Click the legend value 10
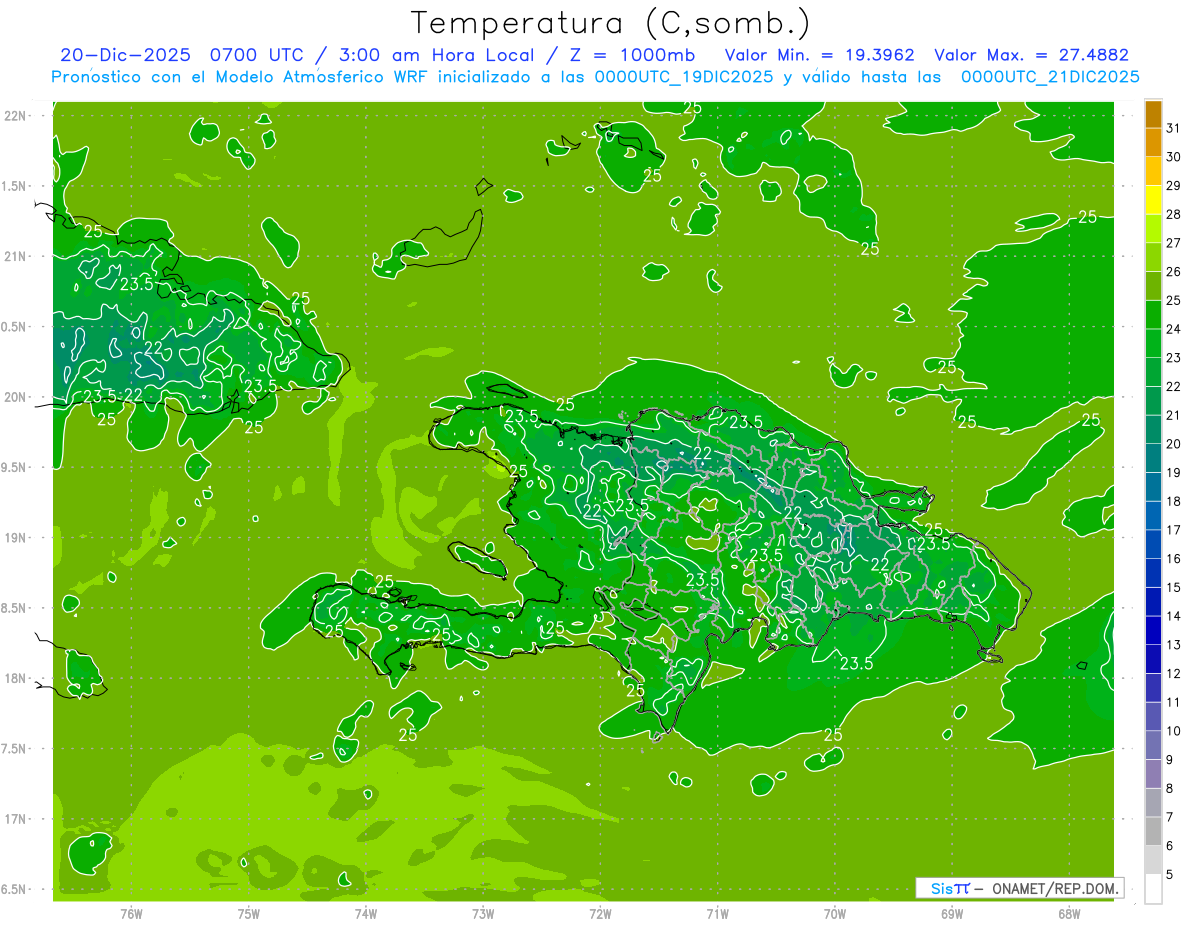Viewport: 1200px width, 927px height. click(1173, 731)
